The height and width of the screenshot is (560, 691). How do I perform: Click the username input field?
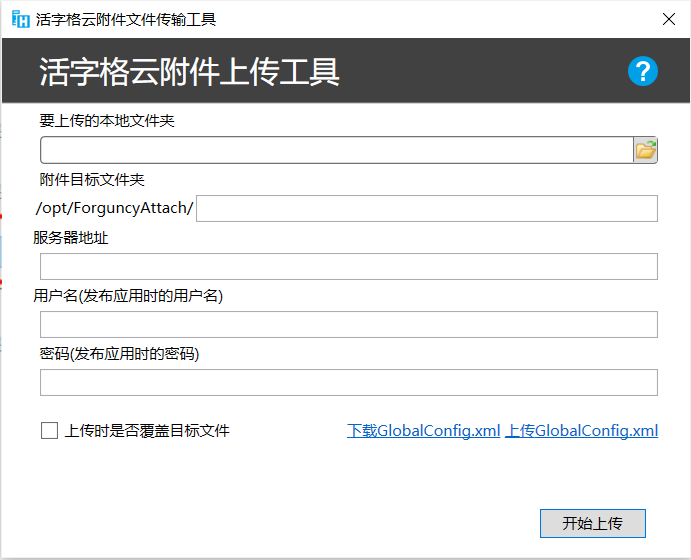pyautogui.click(x=349, y=325)
